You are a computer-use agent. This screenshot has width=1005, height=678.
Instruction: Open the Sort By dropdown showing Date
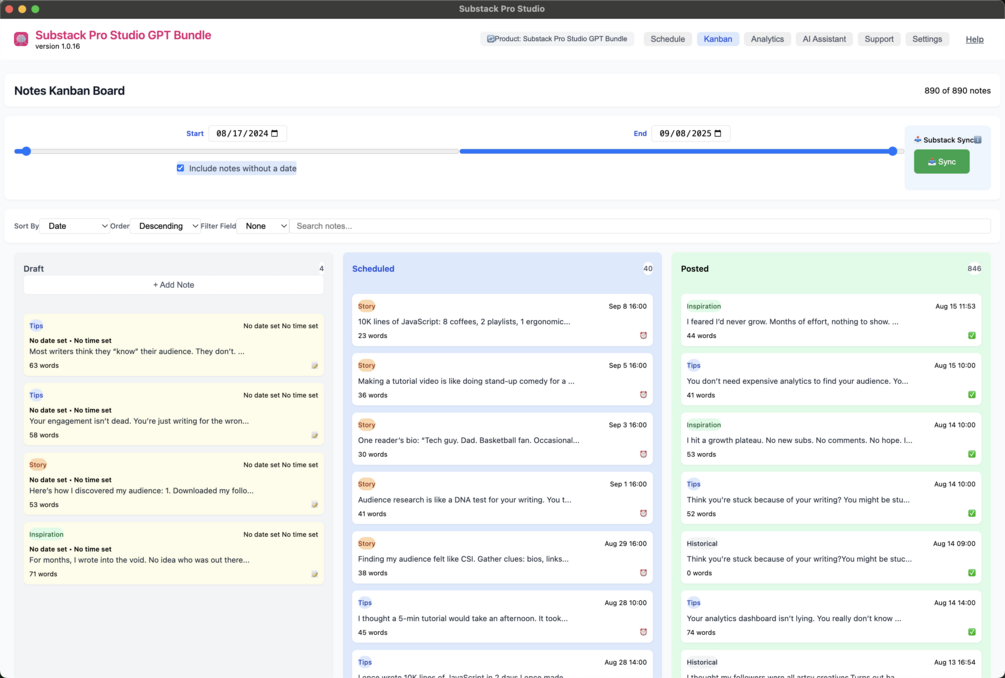(74, 226)
